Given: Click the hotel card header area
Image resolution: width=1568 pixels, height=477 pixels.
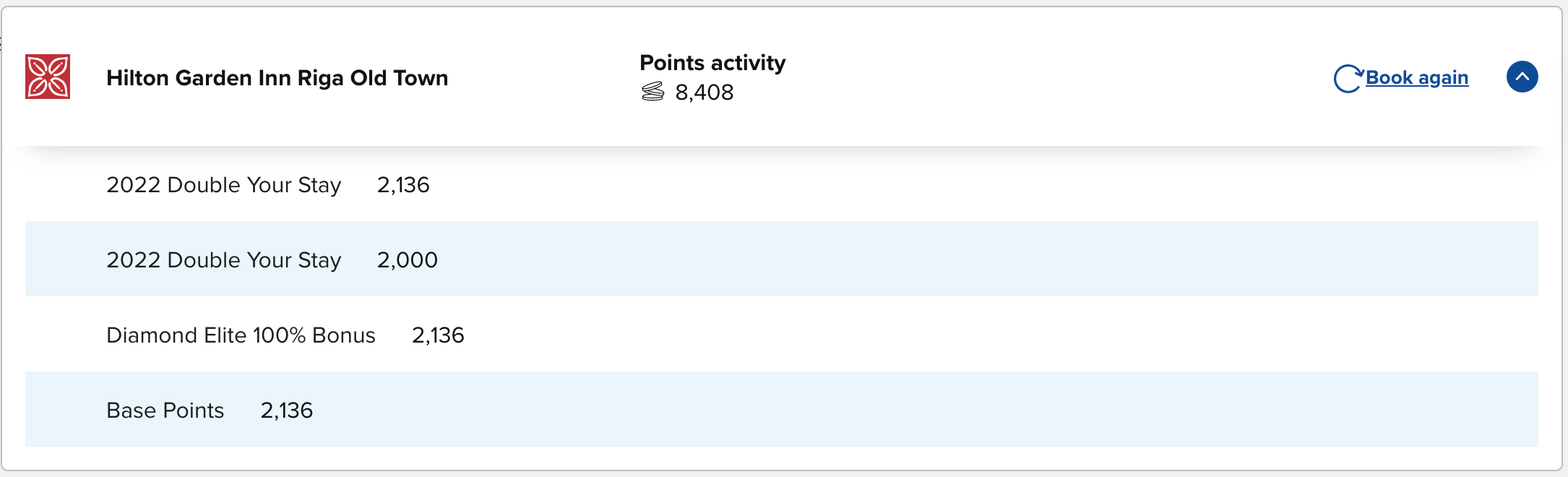Looking at the screenshot, I should pyautogui.click(x=782, y=77).
